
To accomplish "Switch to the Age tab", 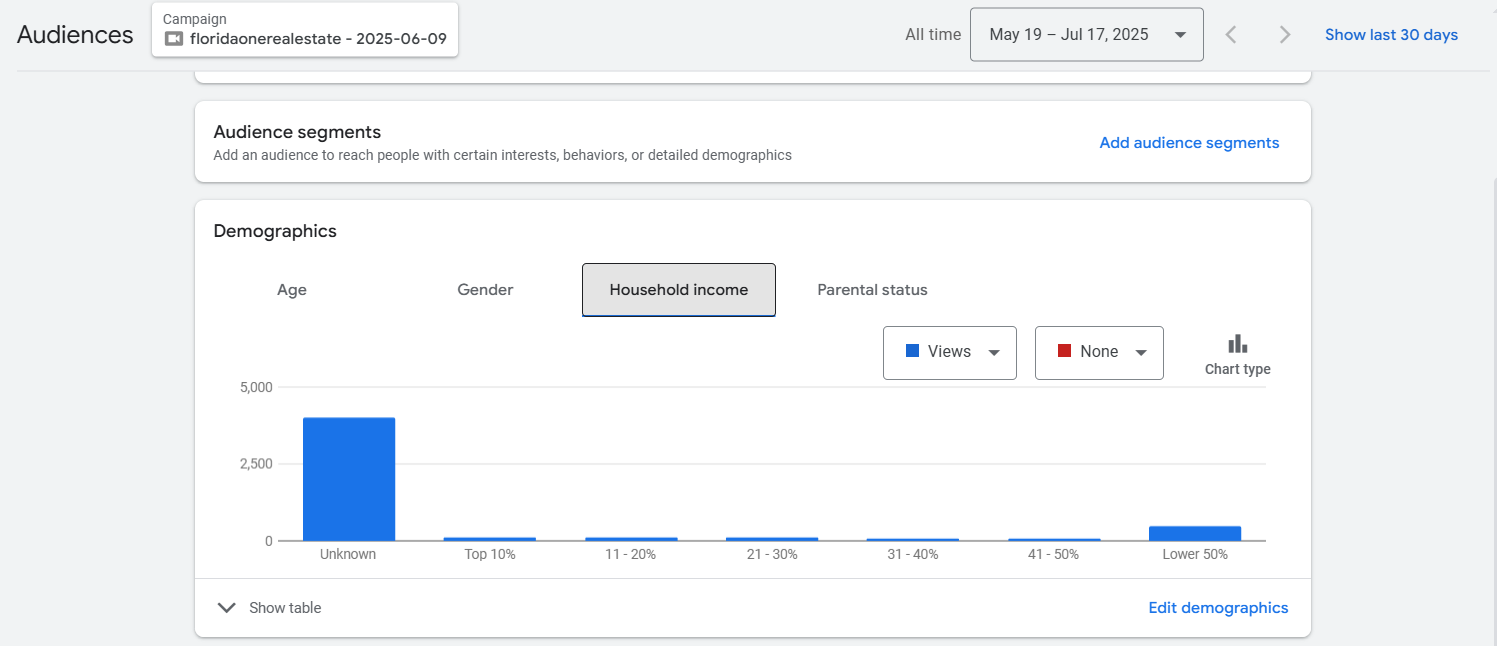I will 292,290.
